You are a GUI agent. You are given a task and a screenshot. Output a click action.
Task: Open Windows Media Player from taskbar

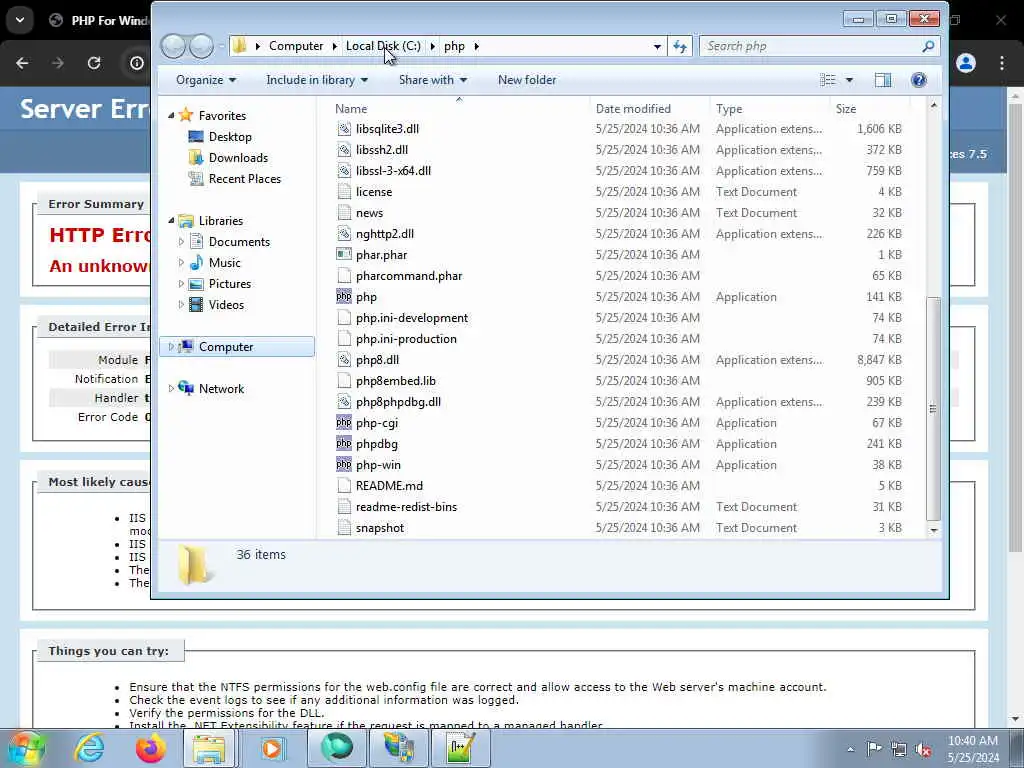272,748
